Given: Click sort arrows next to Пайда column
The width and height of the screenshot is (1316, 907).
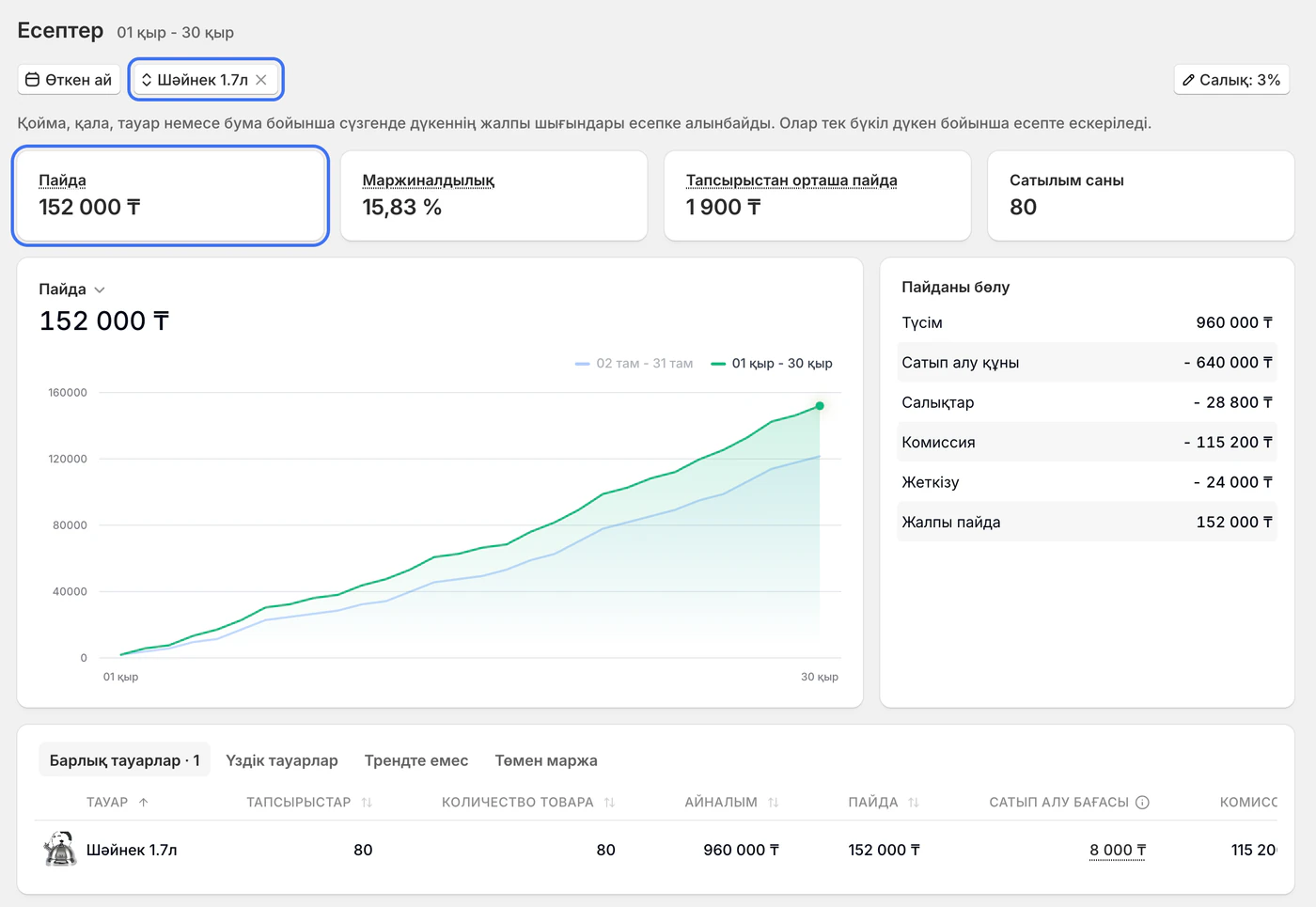Looking at the screenshot, I should [x=913, y=802].
